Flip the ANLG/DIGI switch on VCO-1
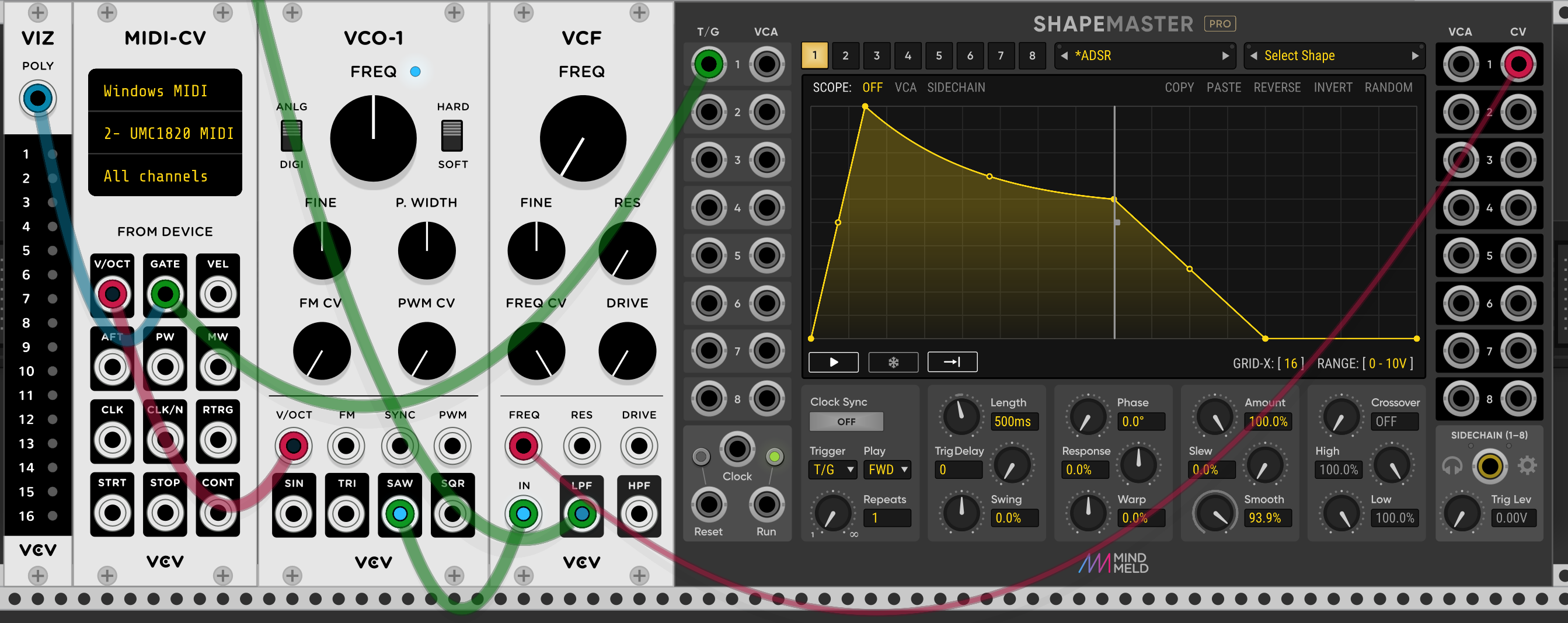This screenshot has height=623, width=1568. [291, 135]
